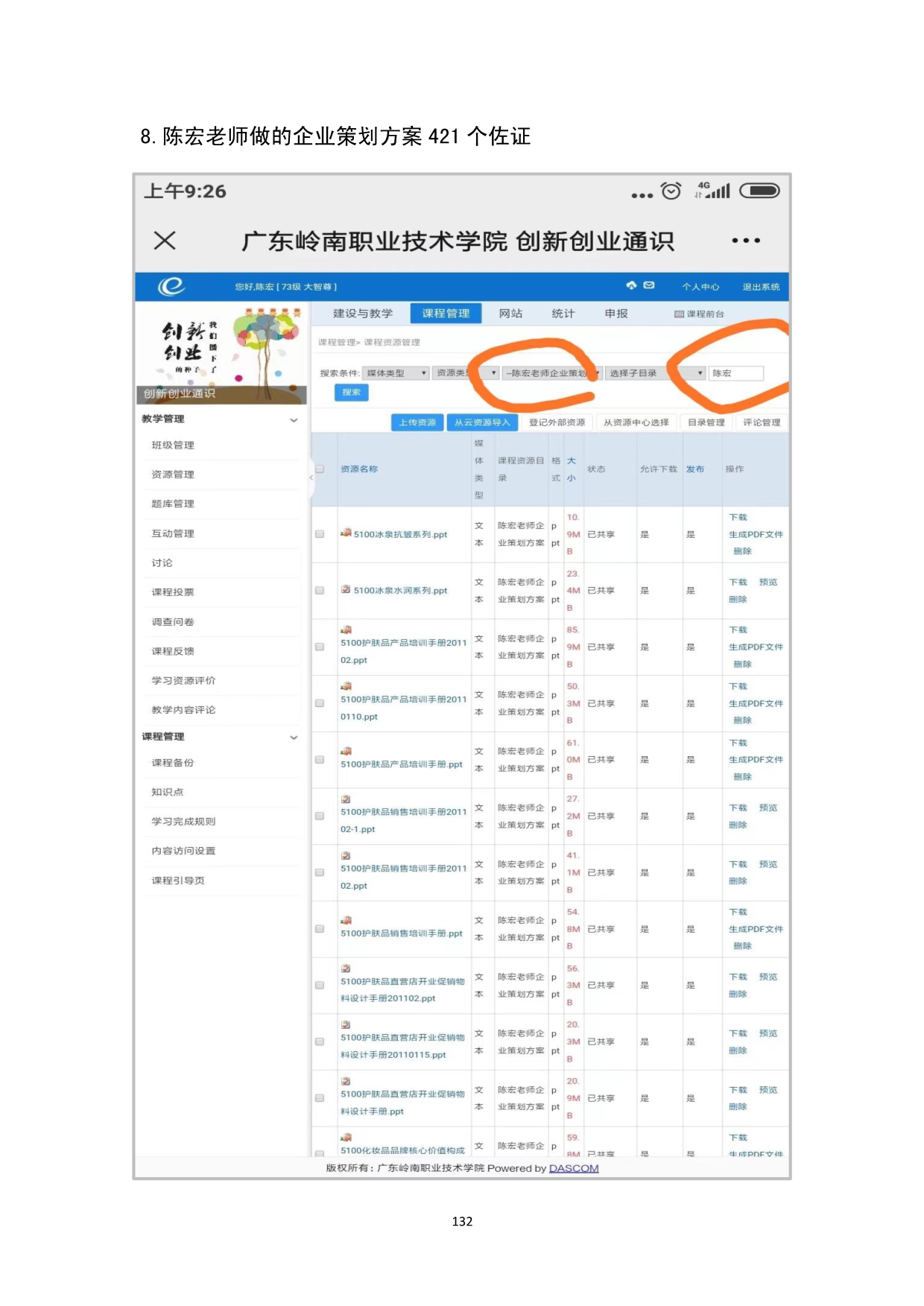Open the 媒体类型 dropdown
This screenshot has height=1306, width=924.
pyautogui.click(x=396, y=373)
